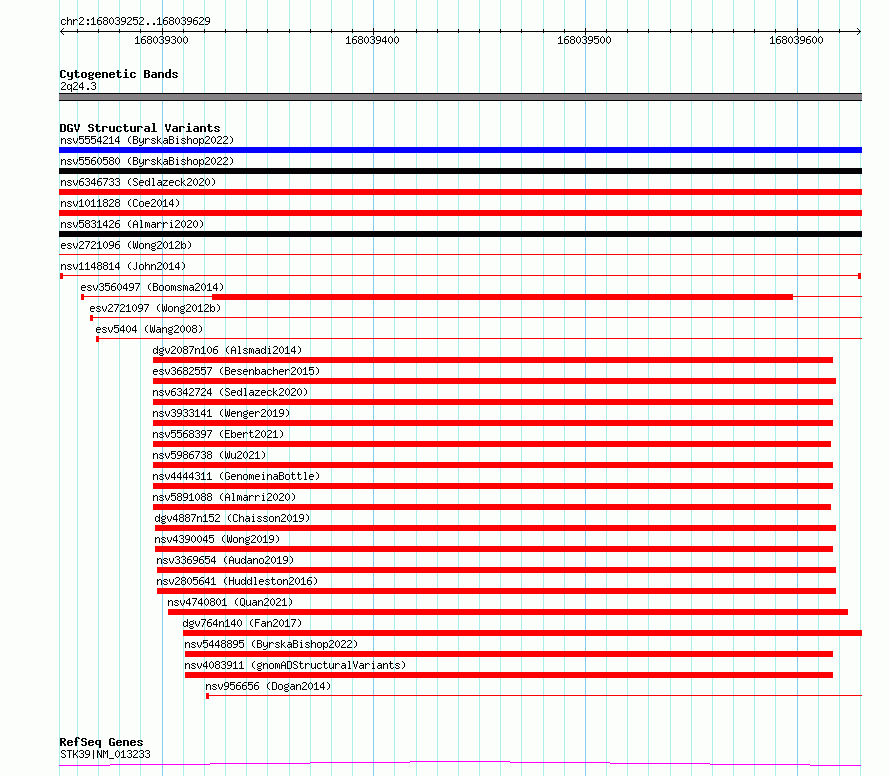This screenshot has width=890, height=776.
Task: Open nsv4083911 (gnomADStructuralVariants) variant
Action: (x=295, y=665)
